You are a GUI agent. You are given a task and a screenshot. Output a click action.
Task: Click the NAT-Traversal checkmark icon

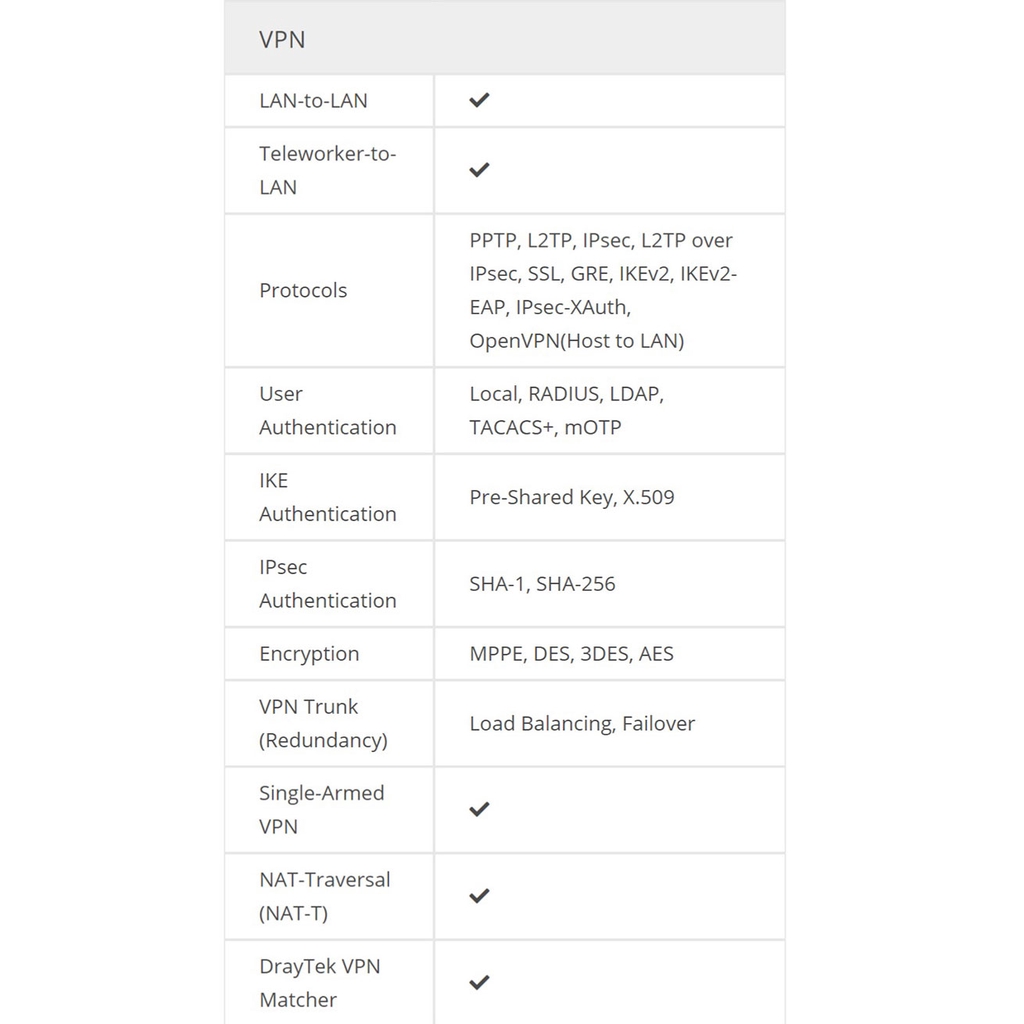479,896
